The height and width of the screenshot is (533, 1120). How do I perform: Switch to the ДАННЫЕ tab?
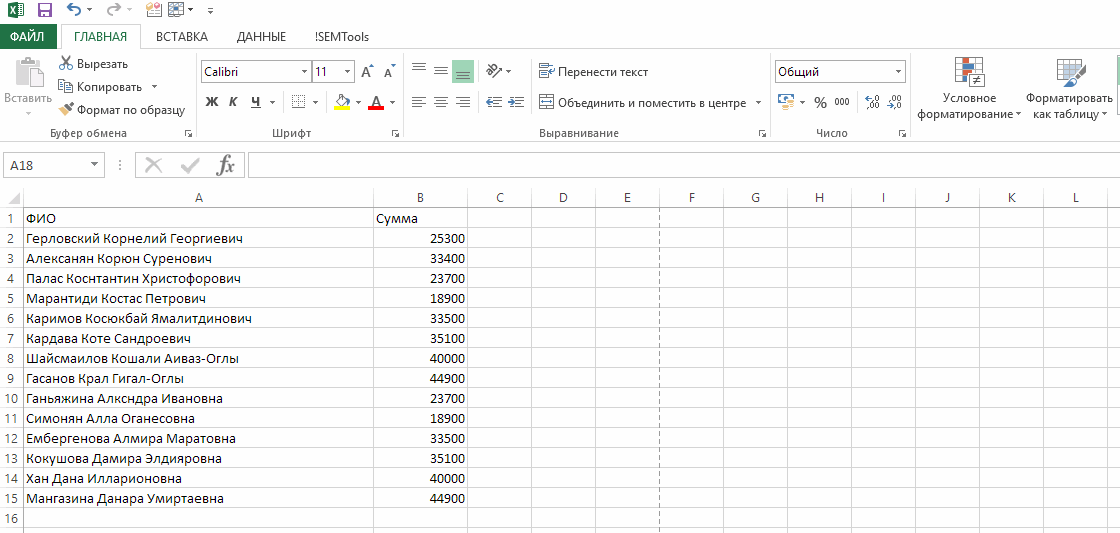point(261,36)
